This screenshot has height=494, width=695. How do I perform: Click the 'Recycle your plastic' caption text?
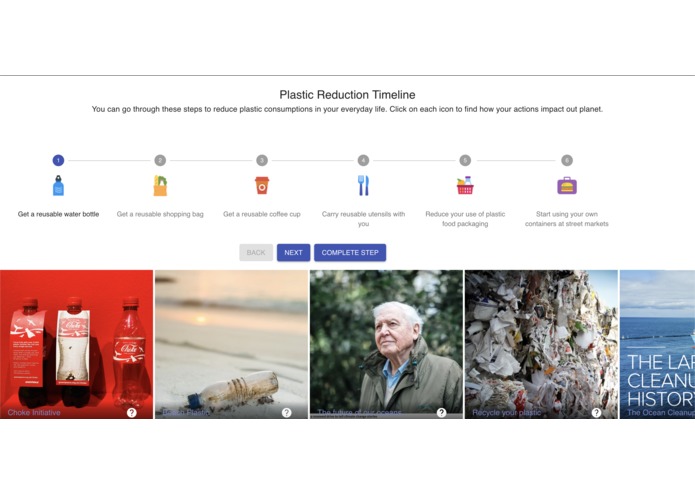[x=507, y=412]
